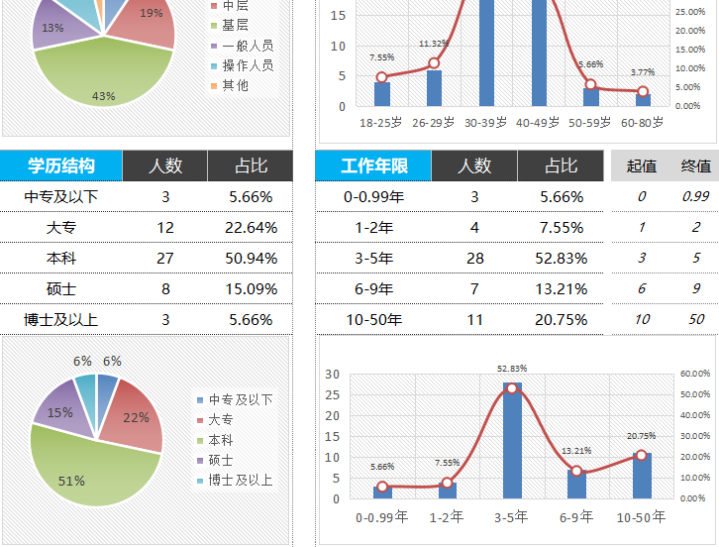The image size is (719, 547).
Task: Select the 硕士 table cell
Action: click(61, 289)
